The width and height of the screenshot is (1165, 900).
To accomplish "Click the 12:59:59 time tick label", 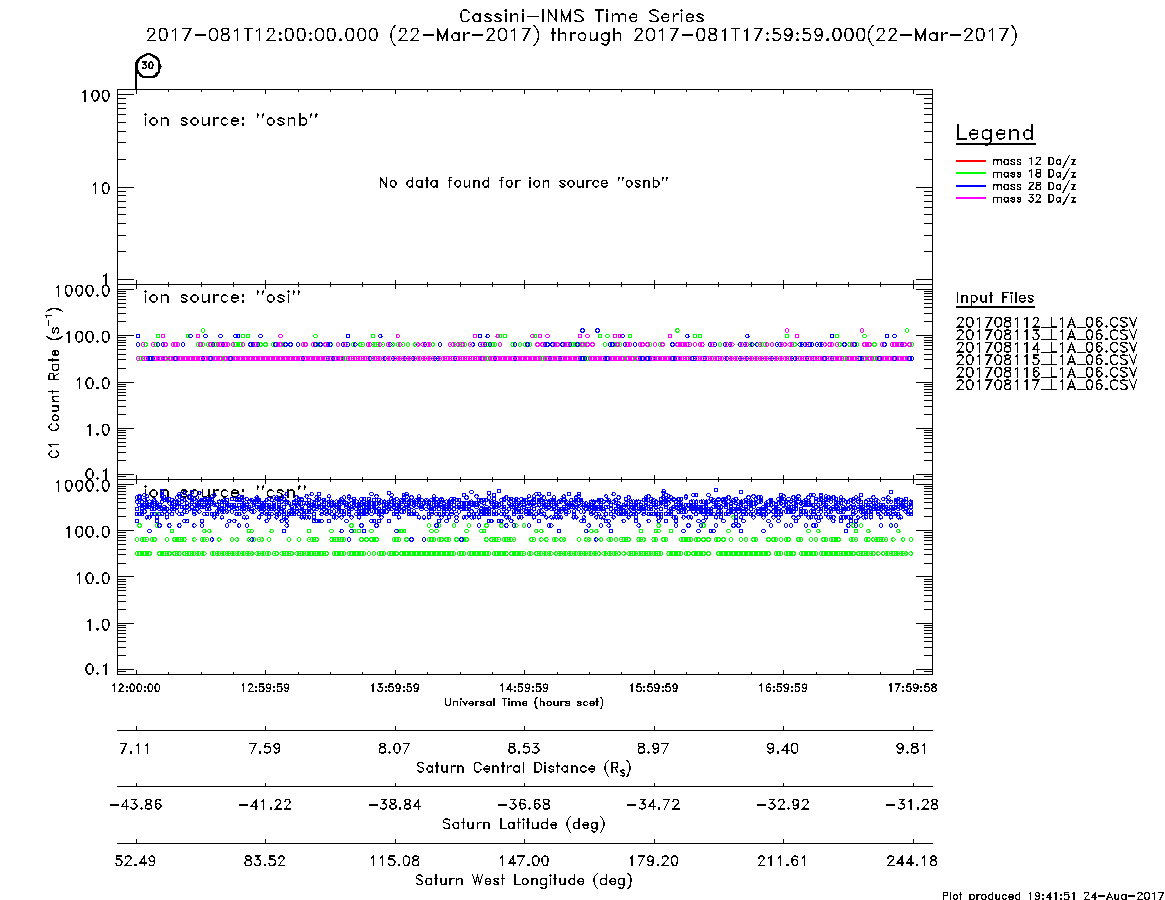I will (x=265, y=688).
